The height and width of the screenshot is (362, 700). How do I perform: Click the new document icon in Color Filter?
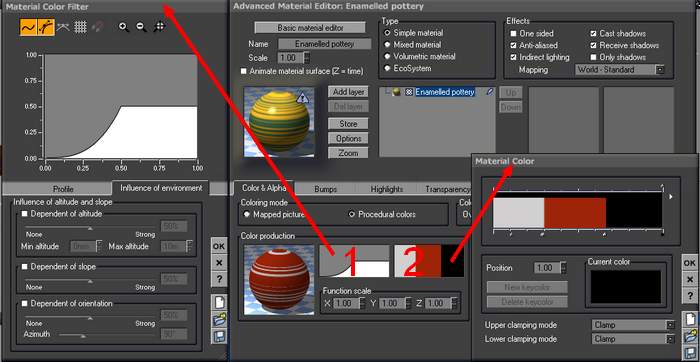click(219, 302)
